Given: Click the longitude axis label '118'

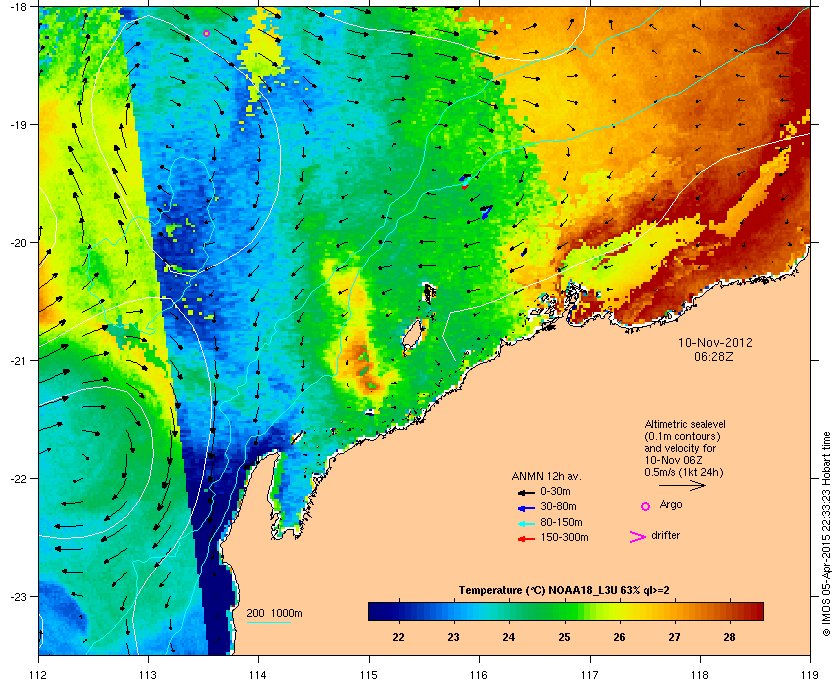Looking at the screenshot, I should [700, 675].
